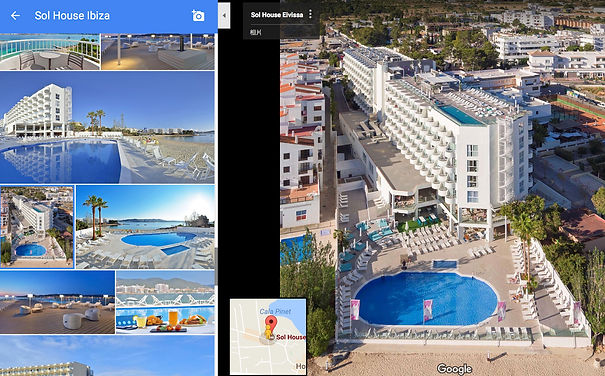Click the Sol House Eivissa title card

click(277, 15)
